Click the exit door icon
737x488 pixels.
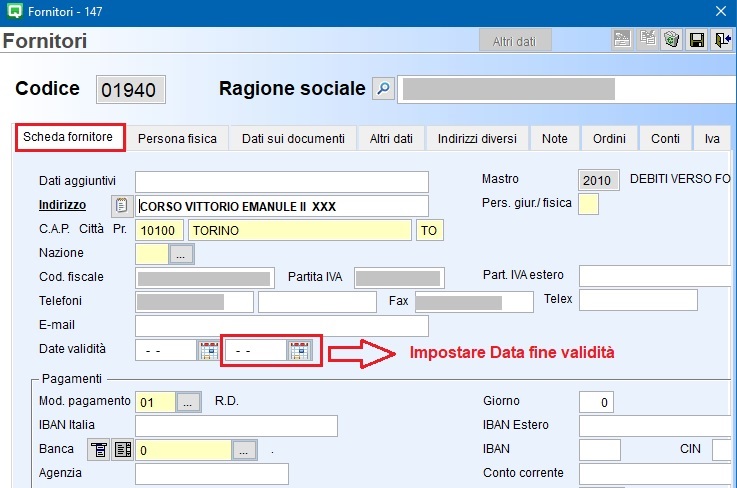click(x=721, y=40)
